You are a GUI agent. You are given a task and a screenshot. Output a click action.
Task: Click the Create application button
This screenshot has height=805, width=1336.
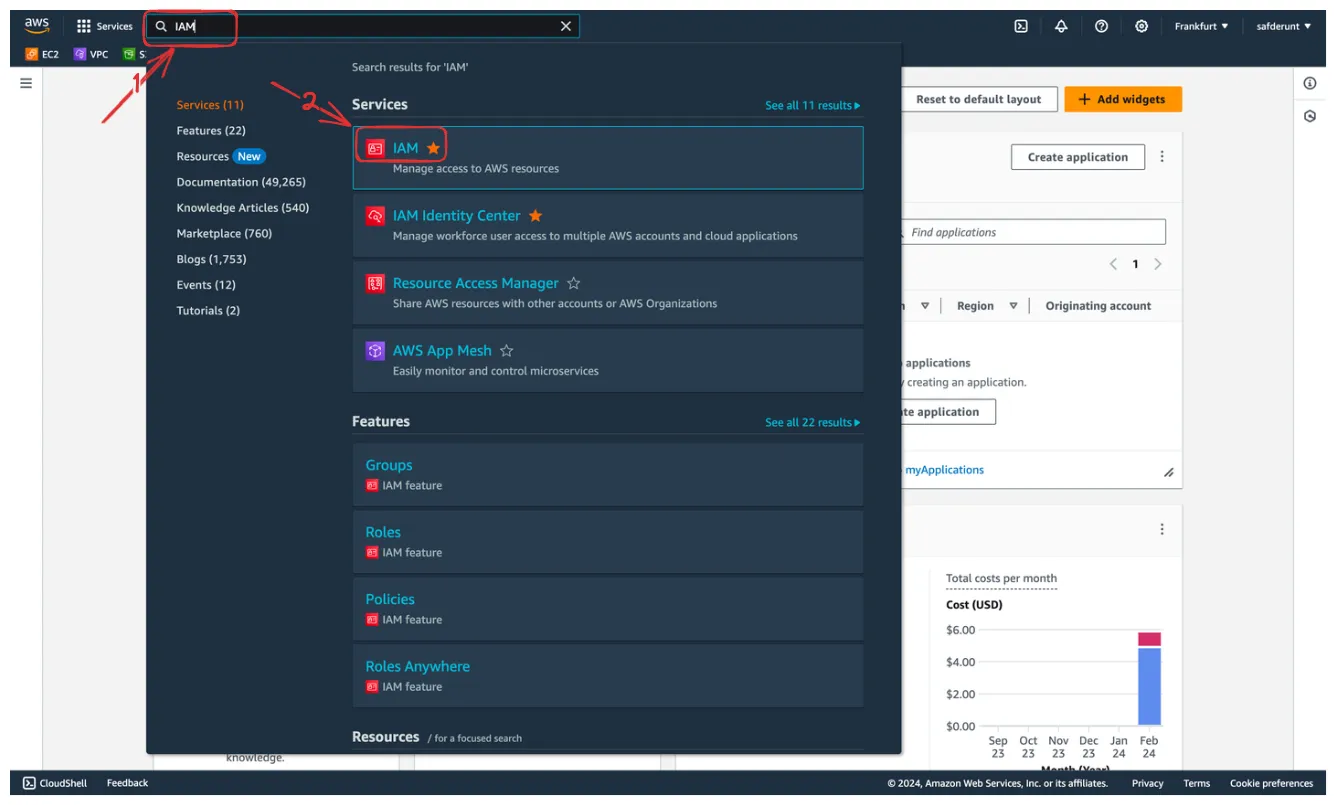1077,157
